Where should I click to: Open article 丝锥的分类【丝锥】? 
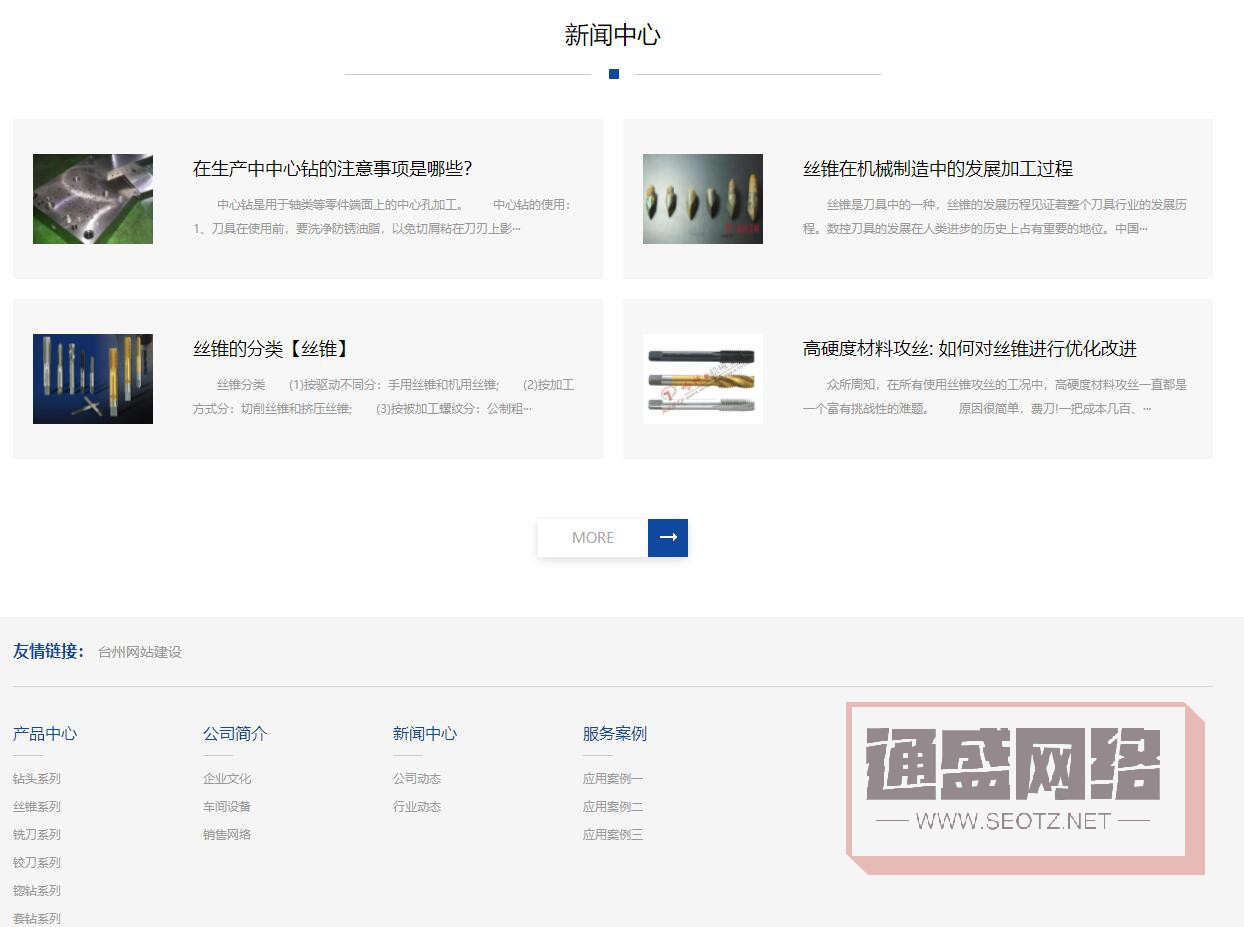271,349
